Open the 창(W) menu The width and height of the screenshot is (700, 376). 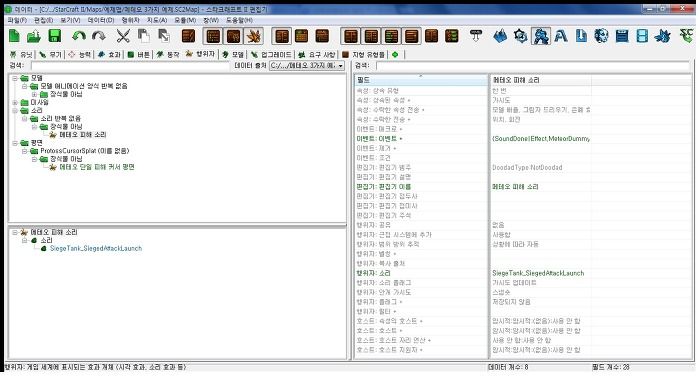(x=211, y=21)
